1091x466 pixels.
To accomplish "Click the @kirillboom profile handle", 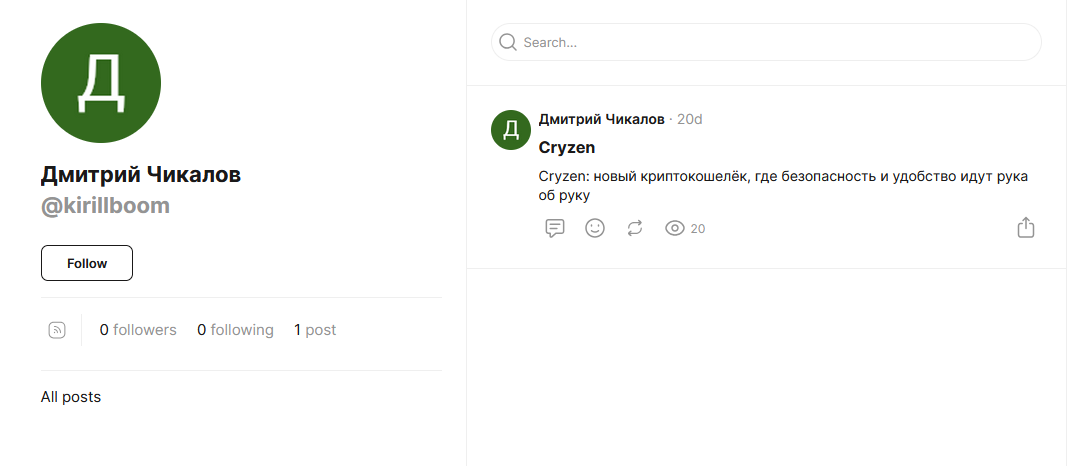I will point(105,206).
